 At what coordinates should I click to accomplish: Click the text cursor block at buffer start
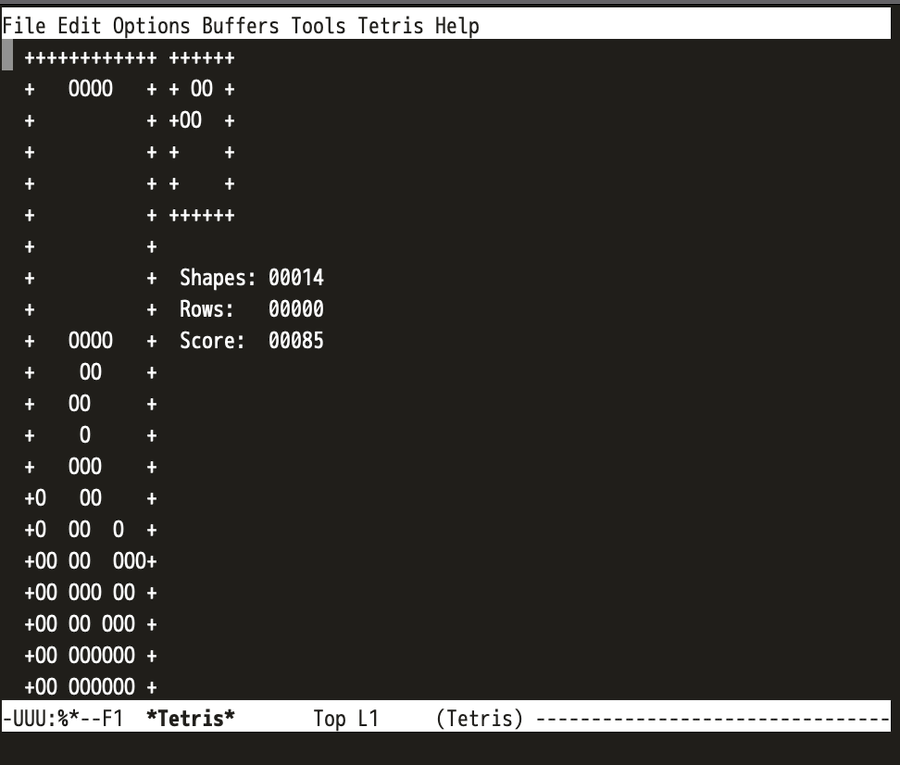point(7,57)
